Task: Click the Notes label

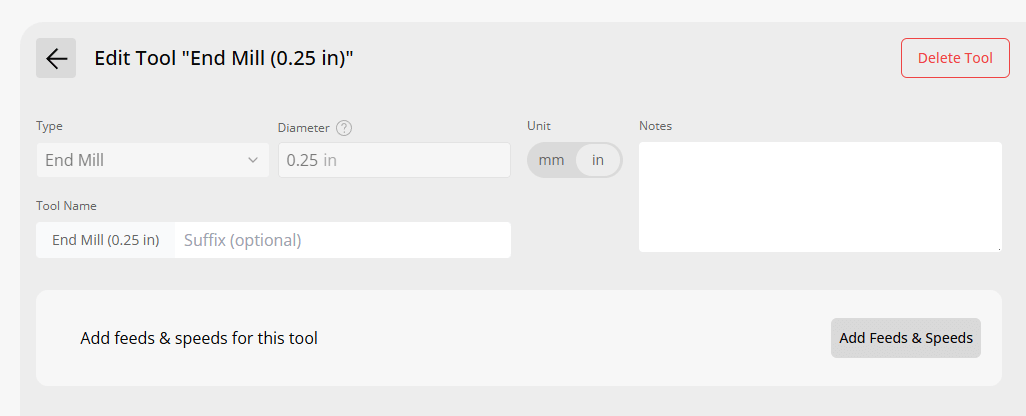Action: pyautogui.click(x=655, y=126)
